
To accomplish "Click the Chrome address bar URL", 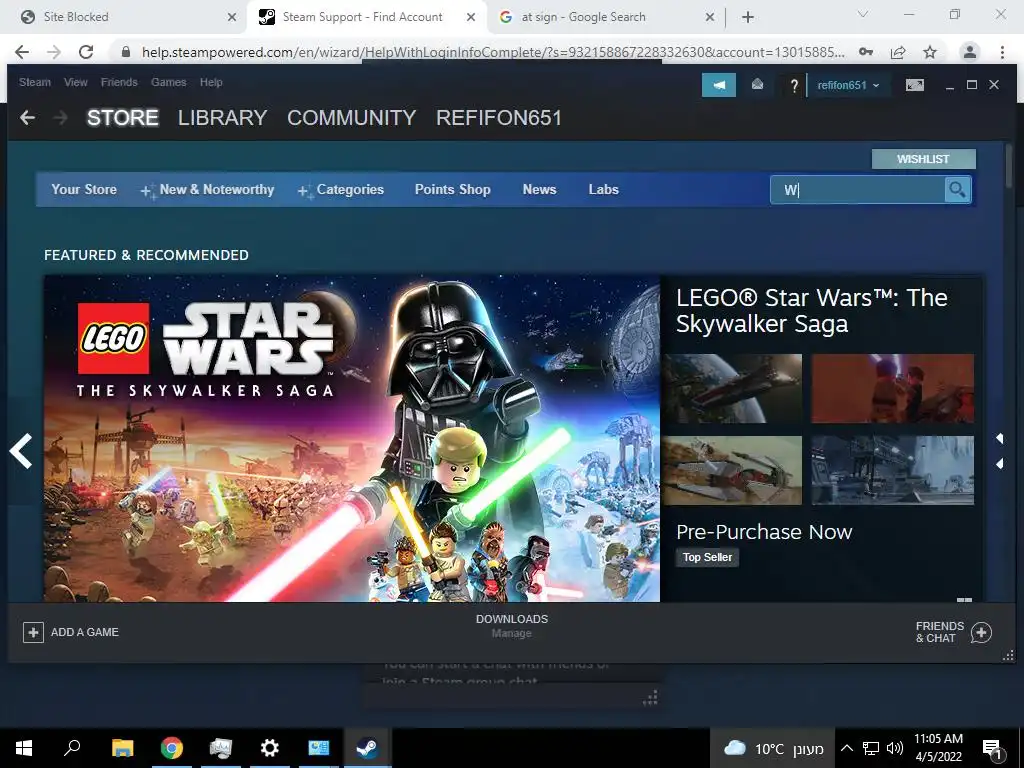I will click(x=493, y=52).
